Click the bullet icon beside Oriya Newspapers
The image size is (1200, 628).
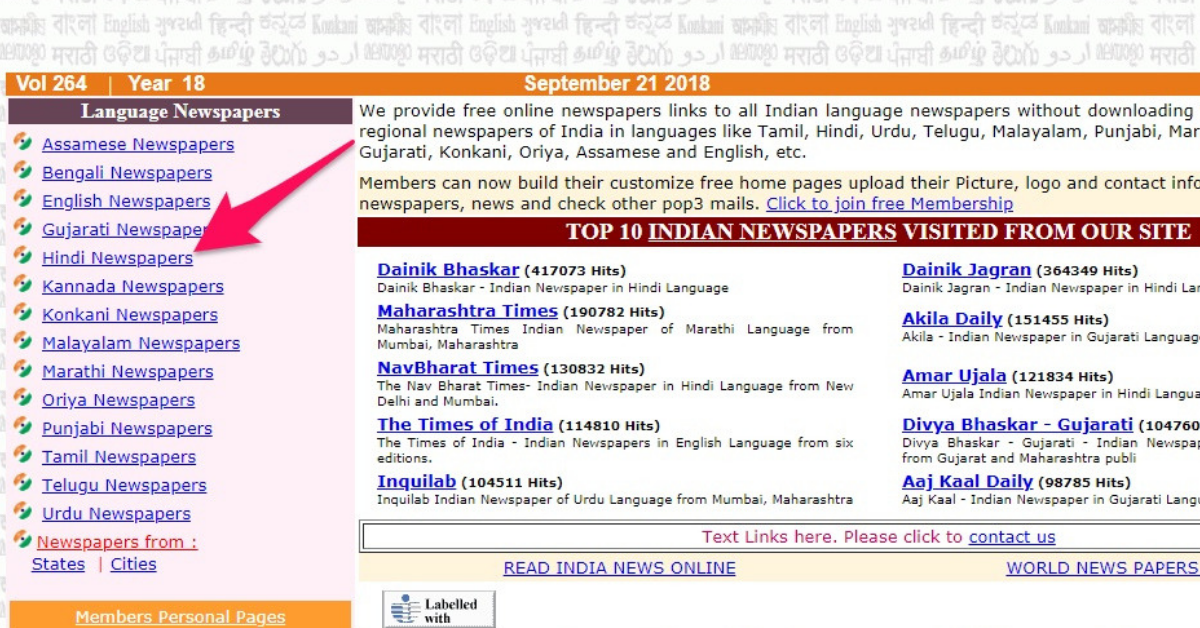(24, 398)
